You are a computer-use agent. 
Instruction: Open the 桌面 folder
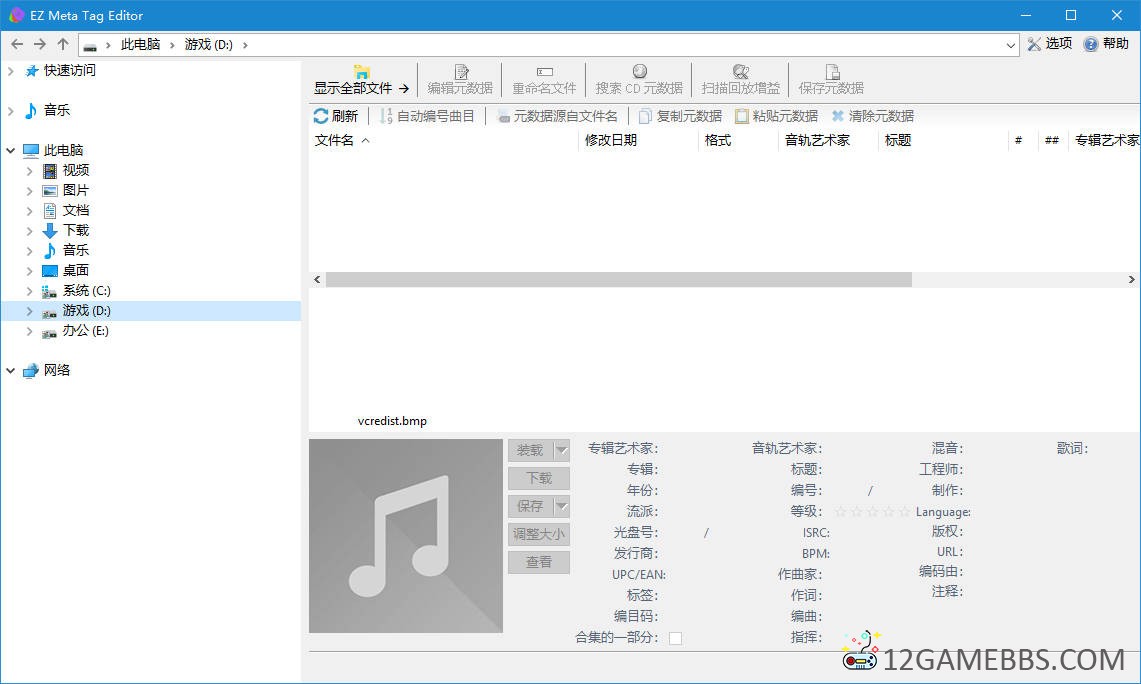pyautogui.click(x=75, y=271)
